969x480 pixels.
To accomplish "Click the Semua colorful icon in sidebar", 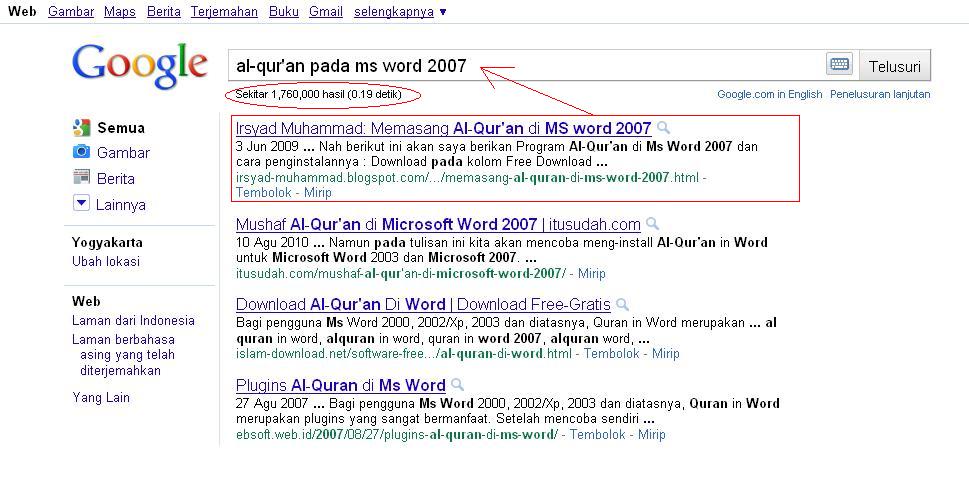I will tap(82, 128).
